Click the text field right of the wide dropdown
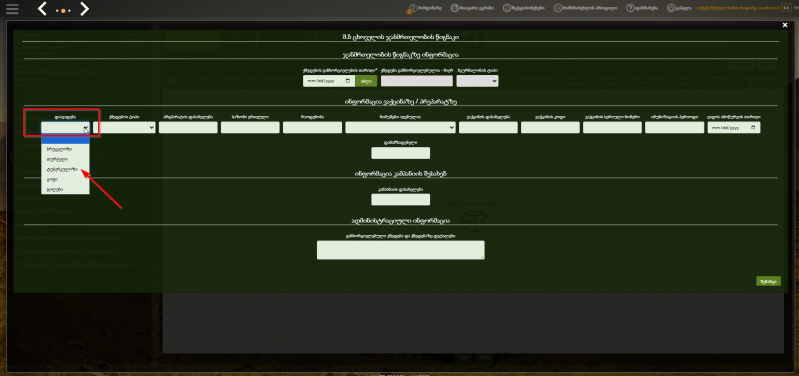 coord(488,127)
